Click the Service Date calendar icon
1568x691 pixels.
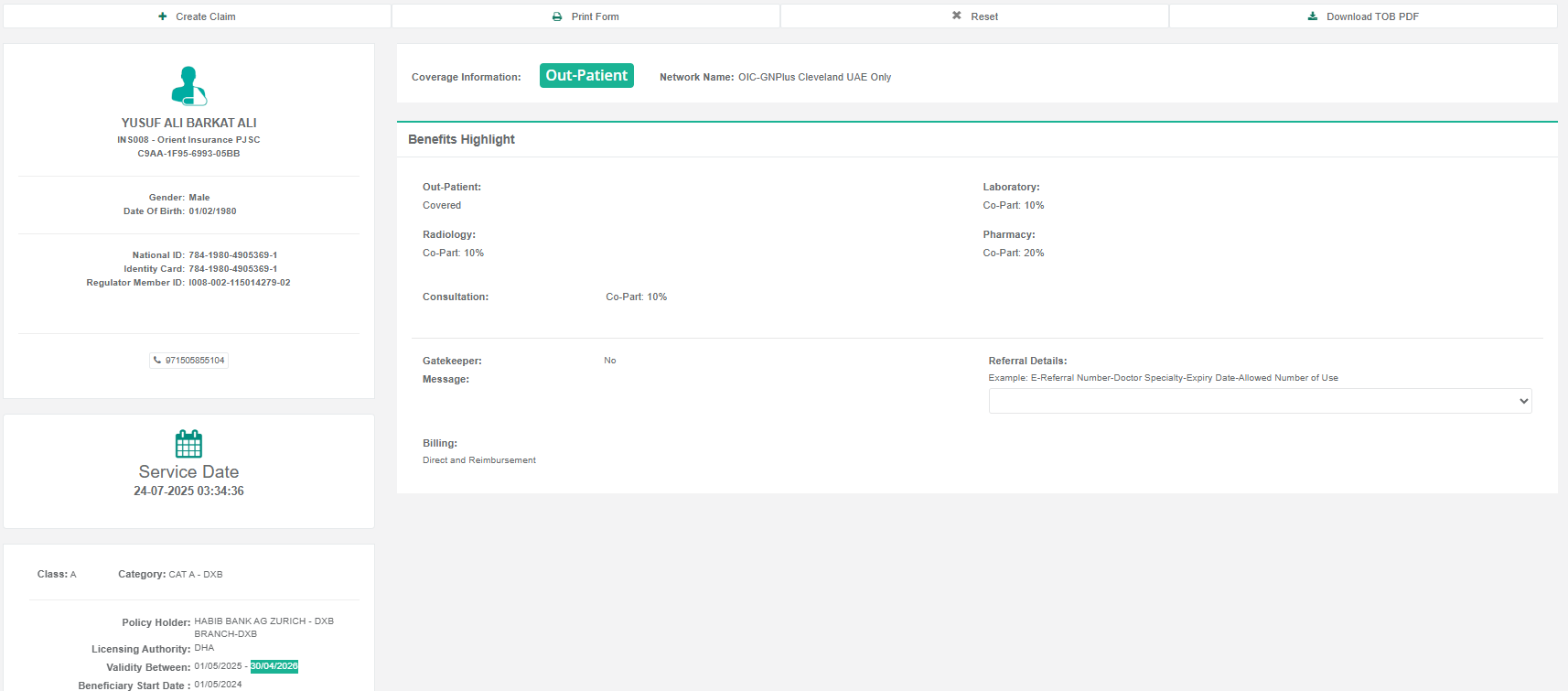tap(188, 444)
